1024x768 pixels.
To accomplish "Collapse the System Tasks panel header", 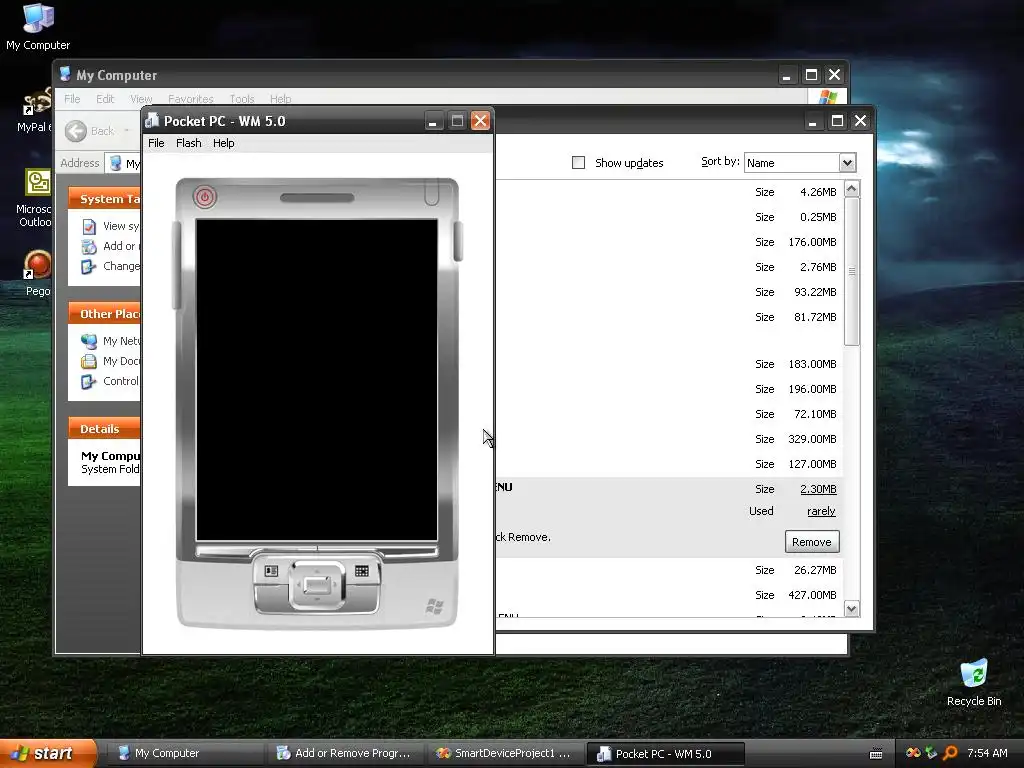I will (104, 199).
